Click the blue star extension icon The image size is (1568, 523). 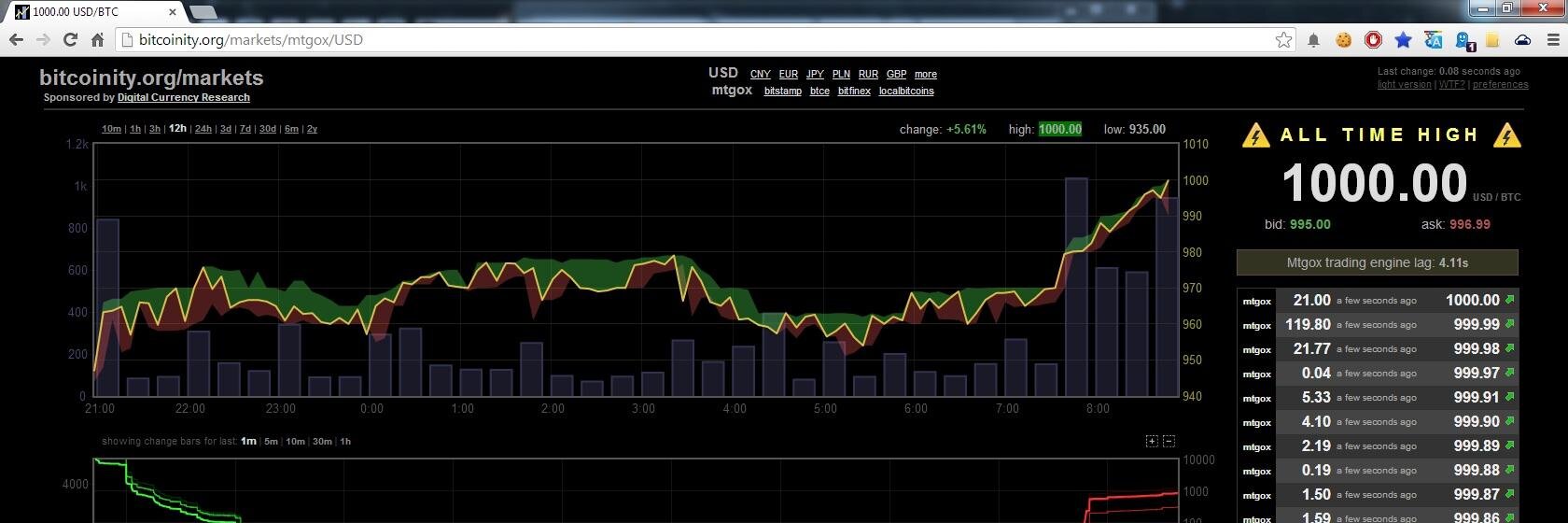(1403, 40)
